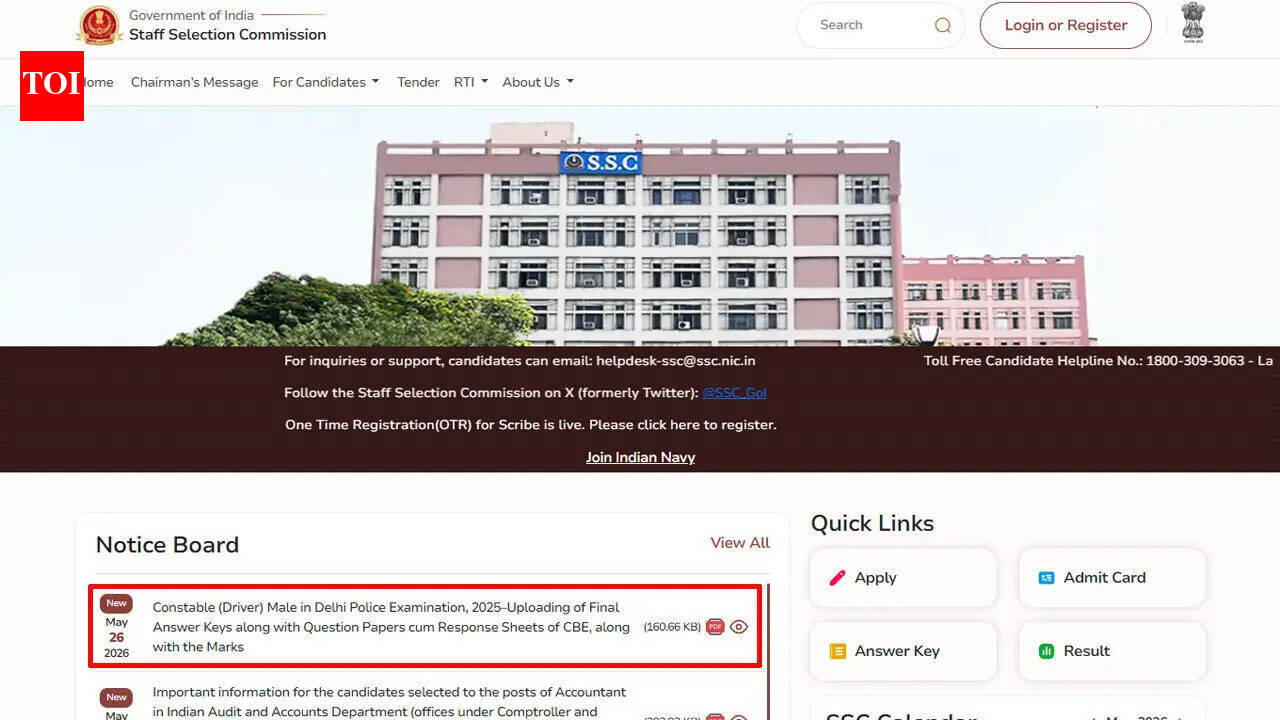Click the search magnifier icon

point(942,26)
